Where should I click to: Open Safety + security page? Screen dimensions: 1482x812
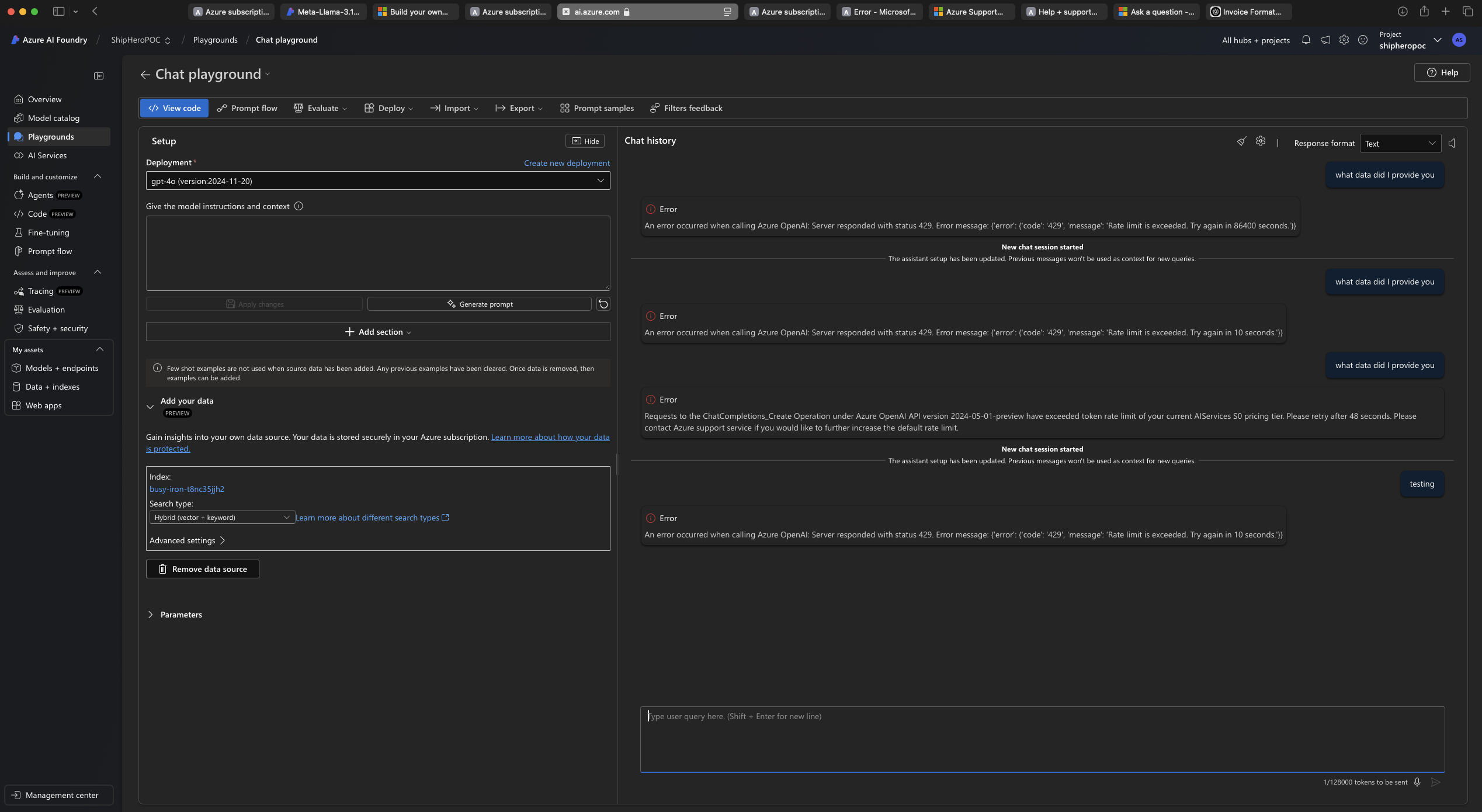(x=58, y=328)
